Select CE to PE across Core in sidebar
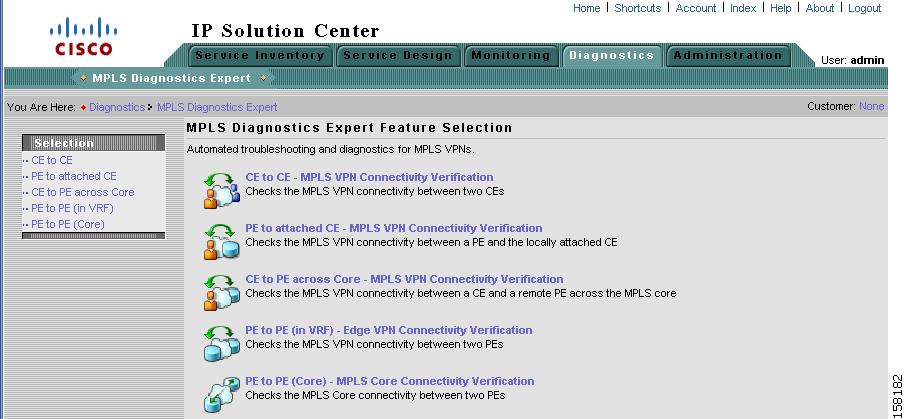This screenshot has width=904, height=419. [x=82, y=192]
